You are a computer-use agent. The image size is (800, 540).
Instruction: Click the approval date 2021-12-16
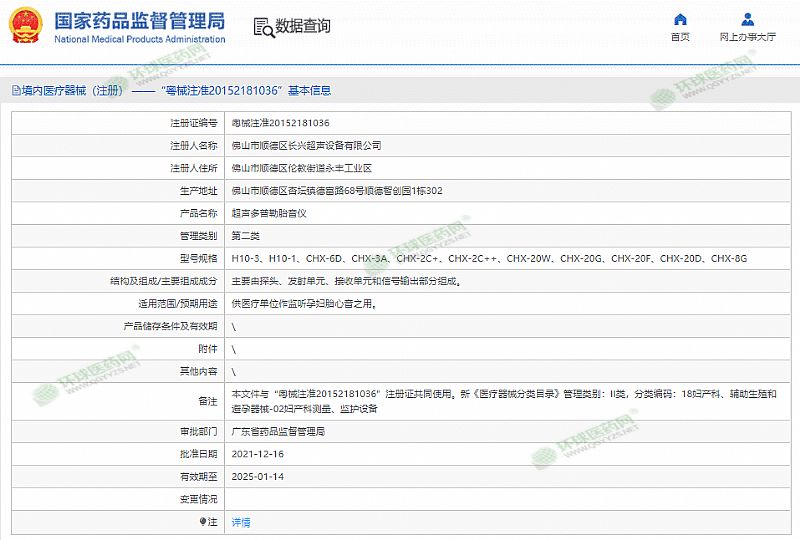[x=257, y=453]
